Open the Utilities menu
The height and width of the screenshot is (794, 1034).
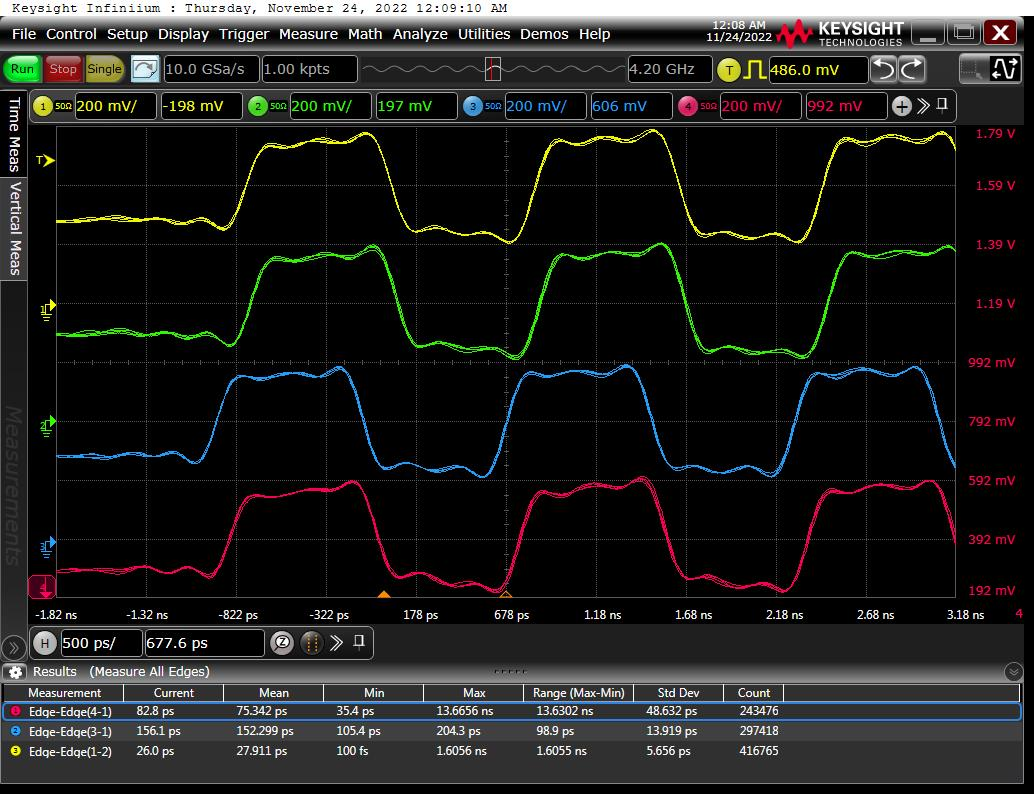(484, 34)
